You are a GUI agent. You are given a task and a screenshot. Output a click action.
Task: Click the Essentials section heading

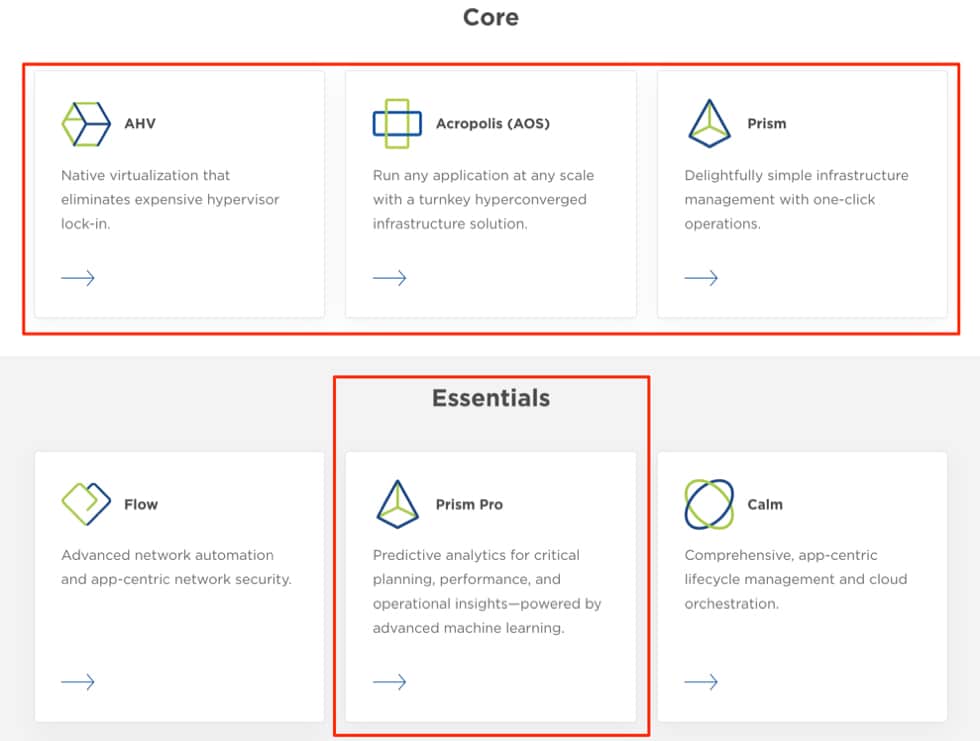point(491,398)
